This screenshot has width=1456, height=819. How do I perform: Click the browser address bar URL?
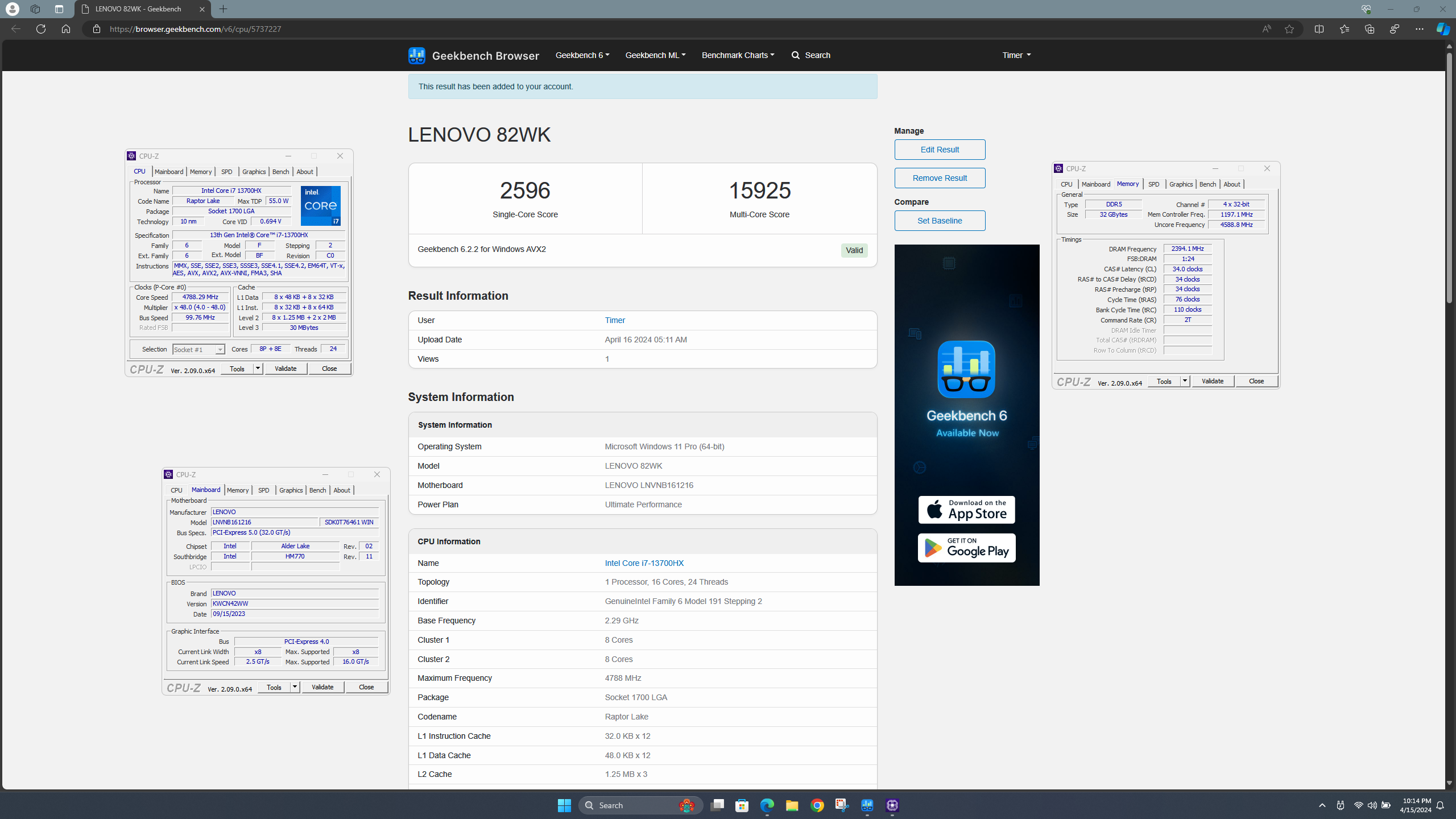tap(195, 29)
